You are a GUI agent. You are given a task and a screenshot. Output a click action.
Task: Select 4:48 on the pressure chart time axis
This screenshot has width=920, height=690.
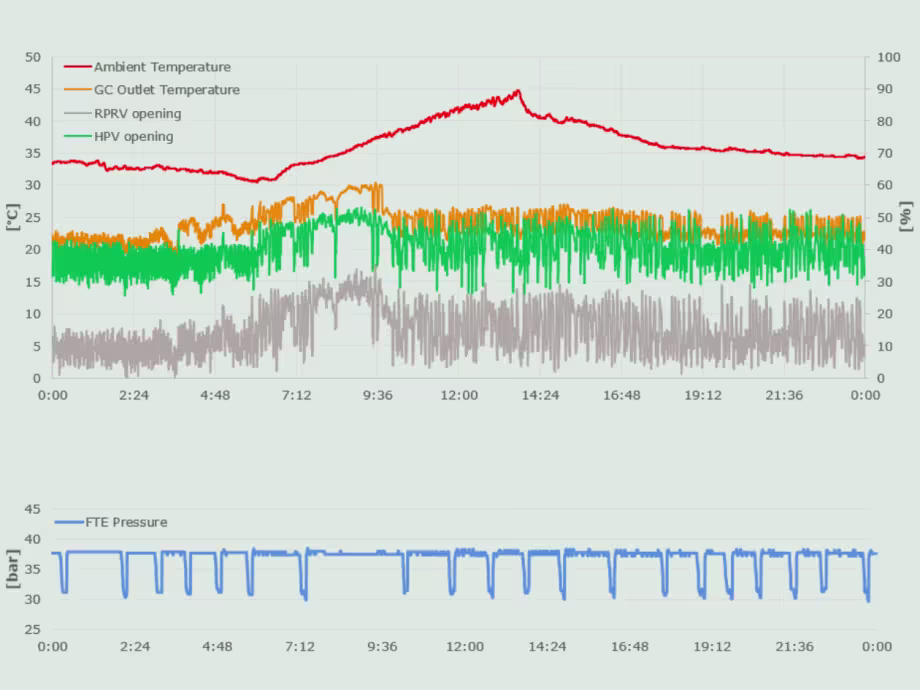(217, 647)
